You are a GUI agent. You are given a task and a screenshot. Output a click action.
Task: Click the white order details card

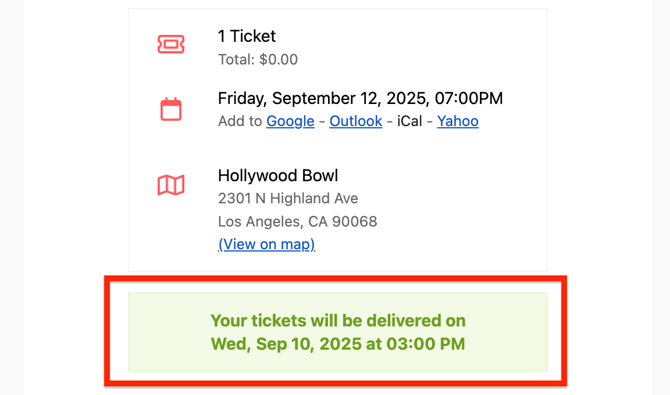point(338,140)
